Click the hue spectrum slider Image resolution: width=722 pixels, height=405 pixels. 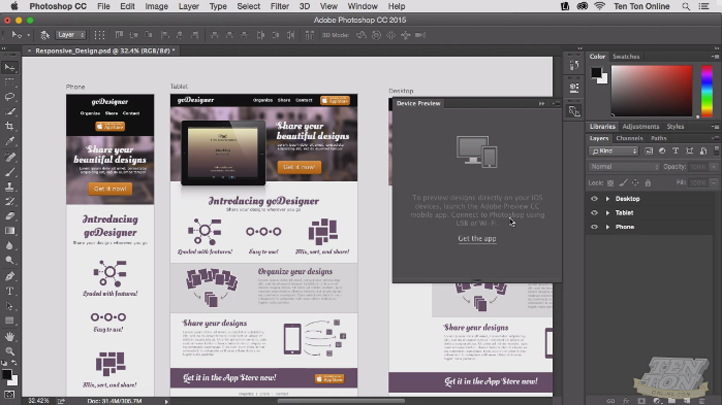[x=707, y=91]
